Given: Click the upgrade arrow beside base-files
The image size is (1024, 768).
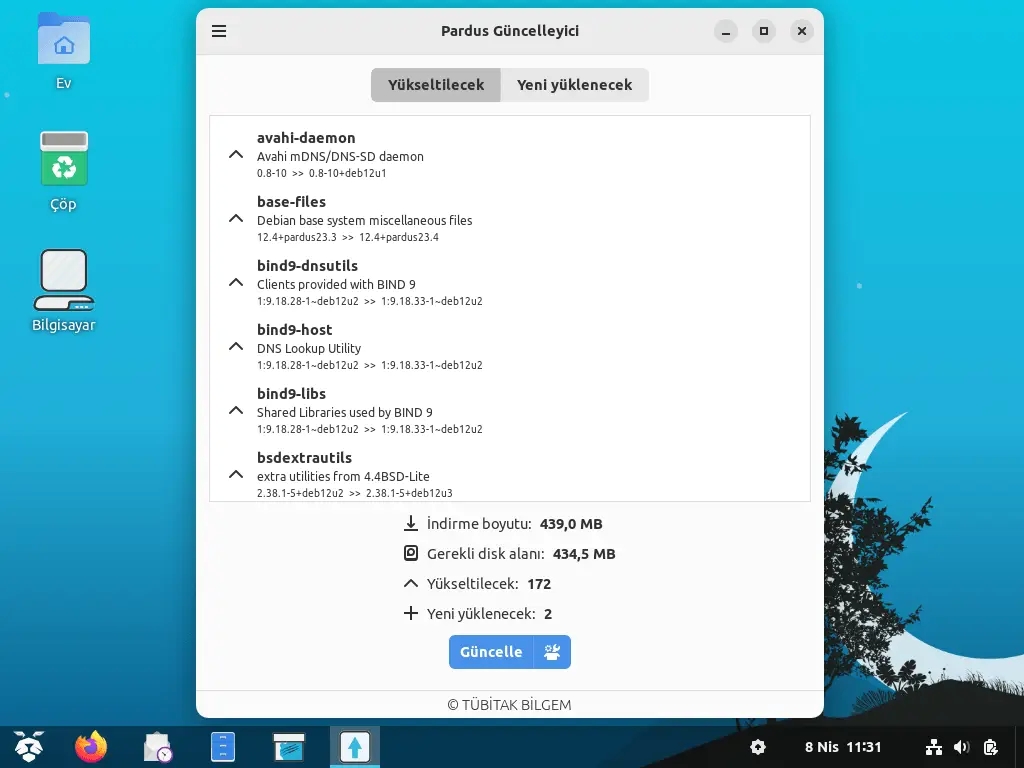Looking at the screenshot, I should (x=236, y=219).
